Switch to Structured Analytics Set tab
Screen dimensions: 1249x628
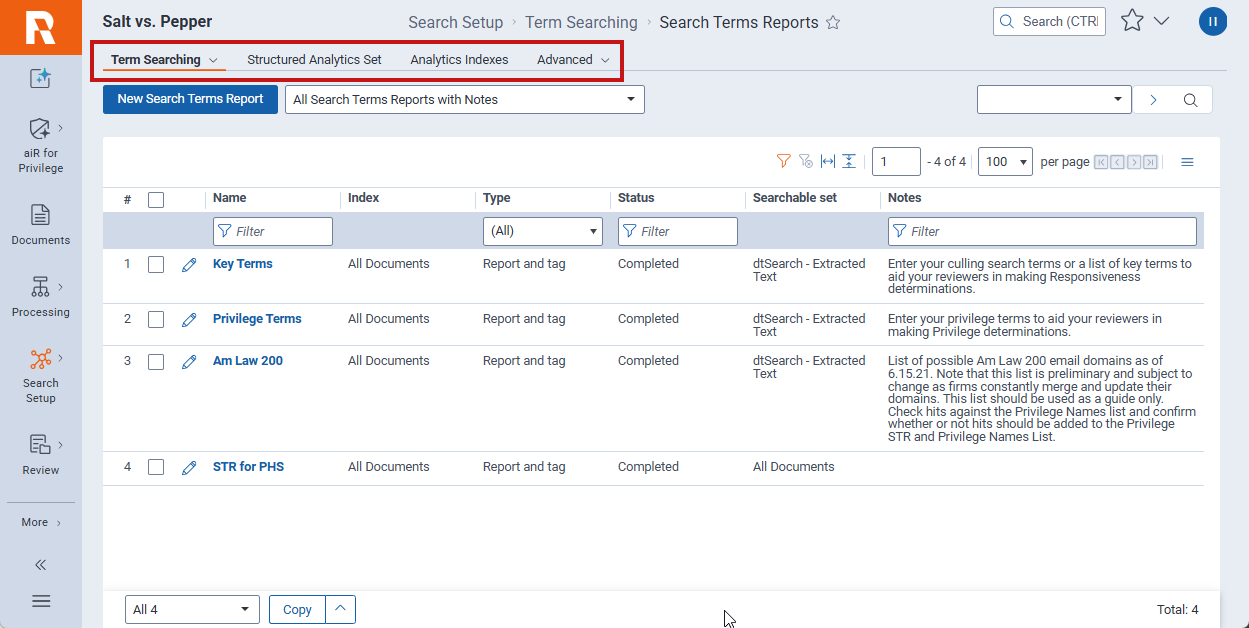pyautogui.click(x=314, y=60)
